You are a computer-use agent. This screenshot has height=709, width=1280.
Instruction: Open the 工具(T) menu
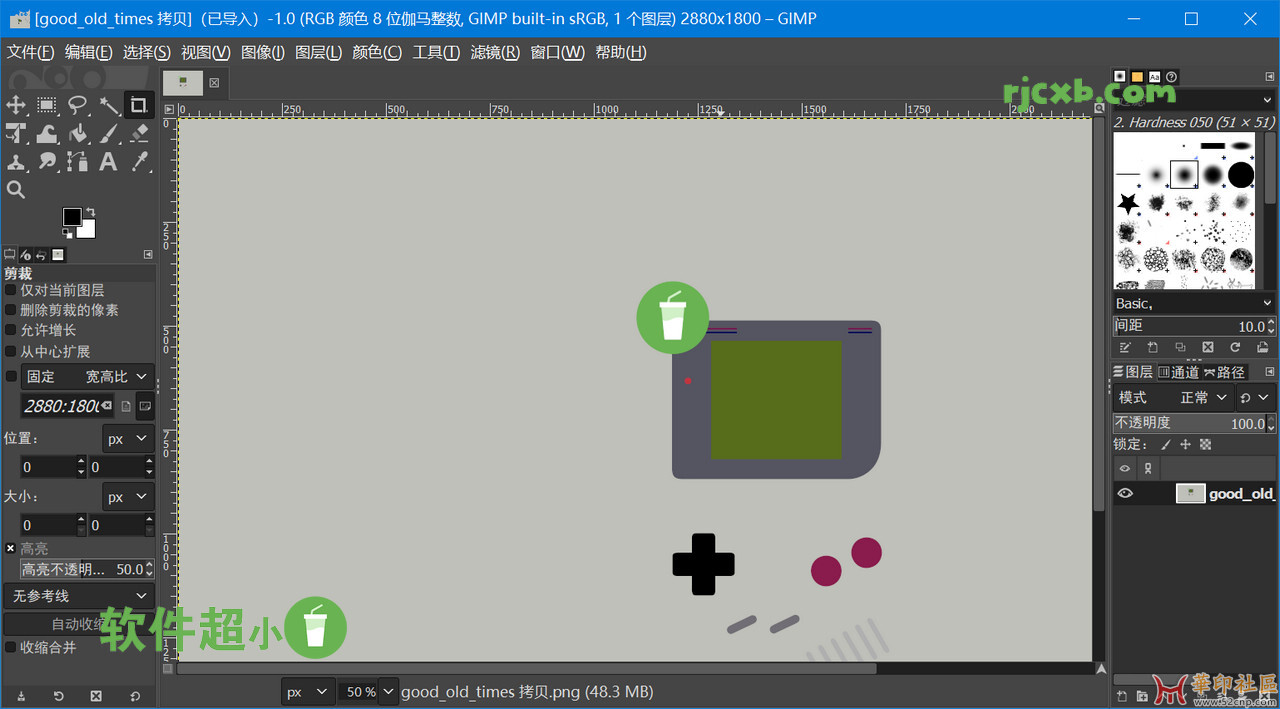(436, 52)
